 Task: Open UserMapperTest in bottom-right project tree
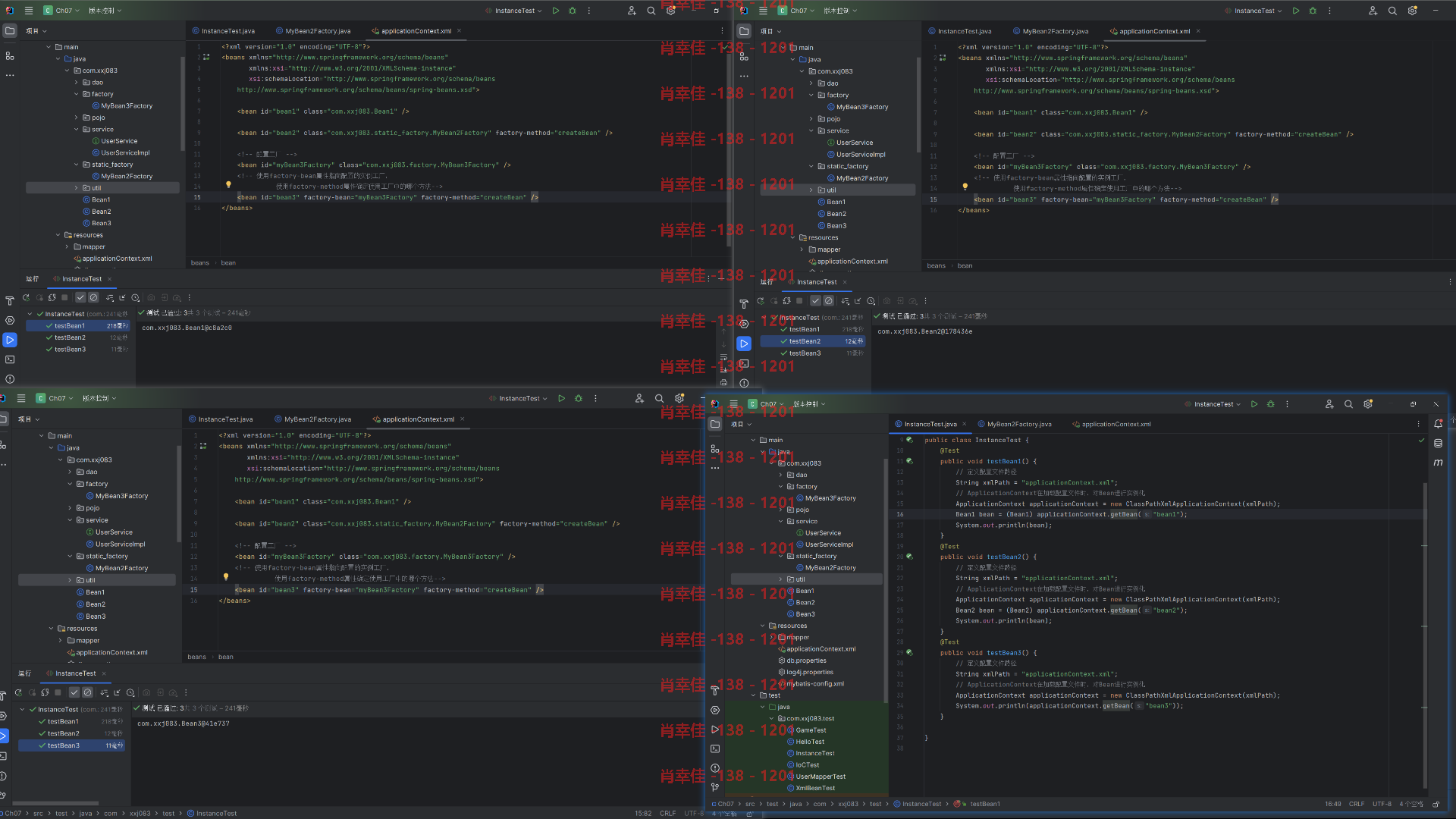point(816,777)
